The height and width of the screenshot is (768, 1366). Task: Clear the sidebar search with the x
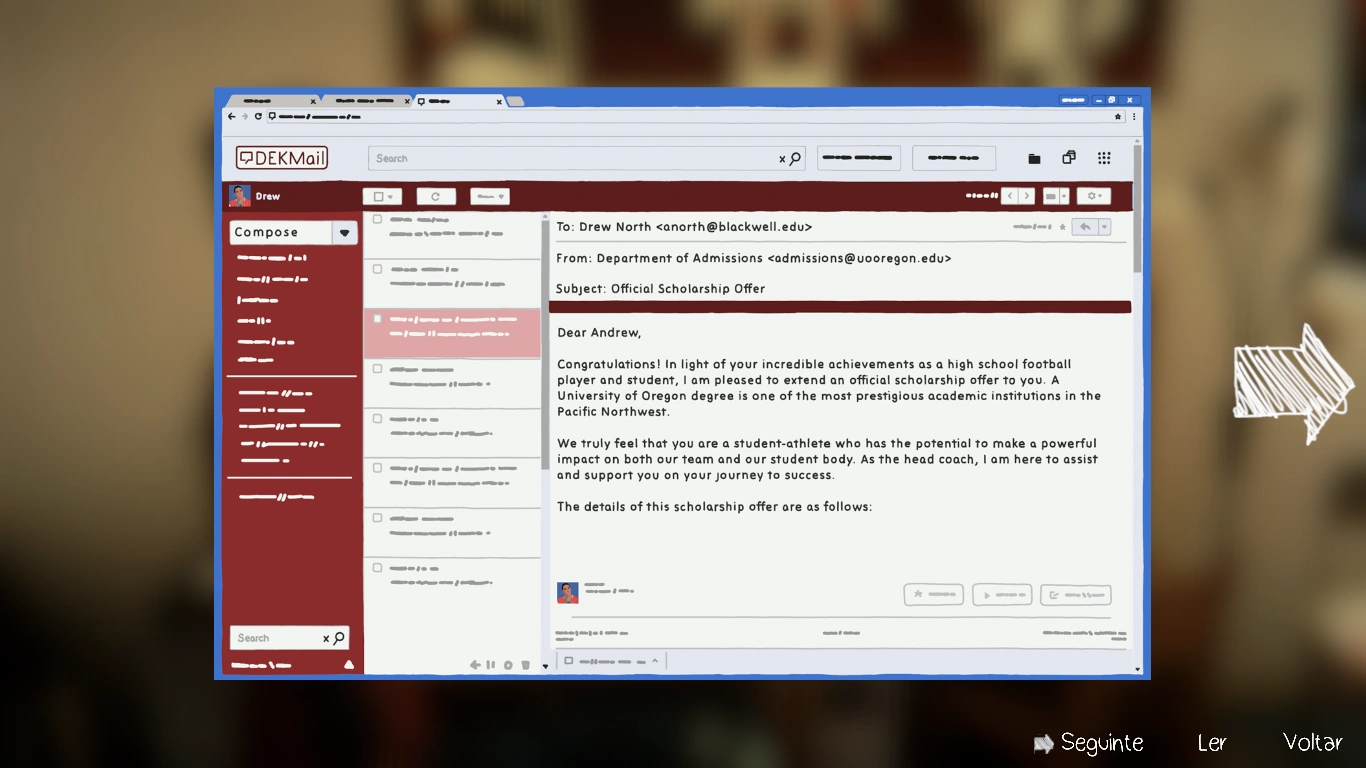[326, 639]
